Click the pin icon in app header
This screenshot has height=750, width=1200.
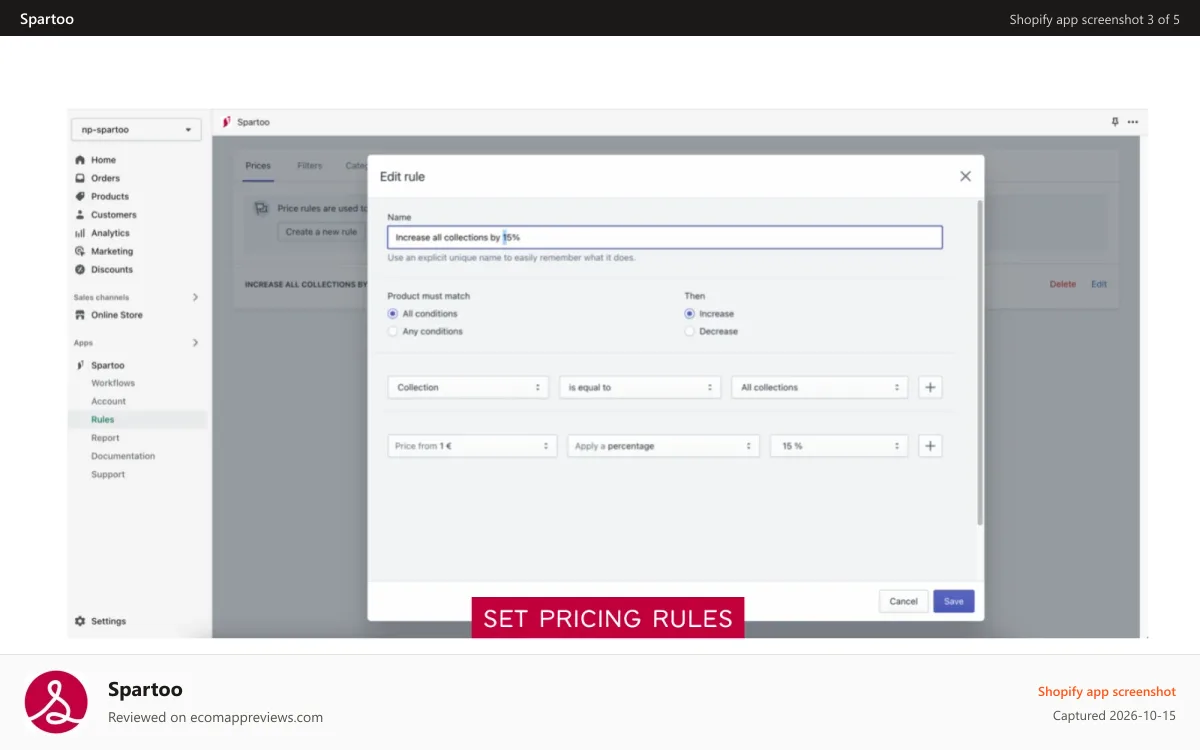[x=1115, y=122]
